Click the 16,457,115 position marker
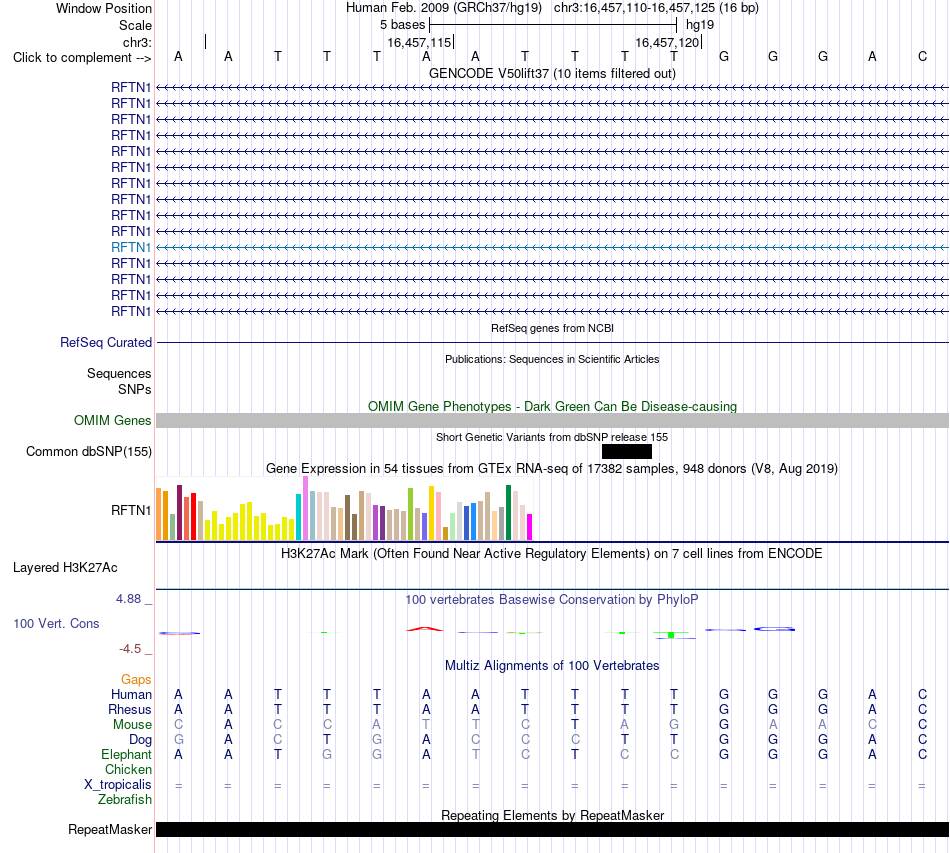 (420, 42)
